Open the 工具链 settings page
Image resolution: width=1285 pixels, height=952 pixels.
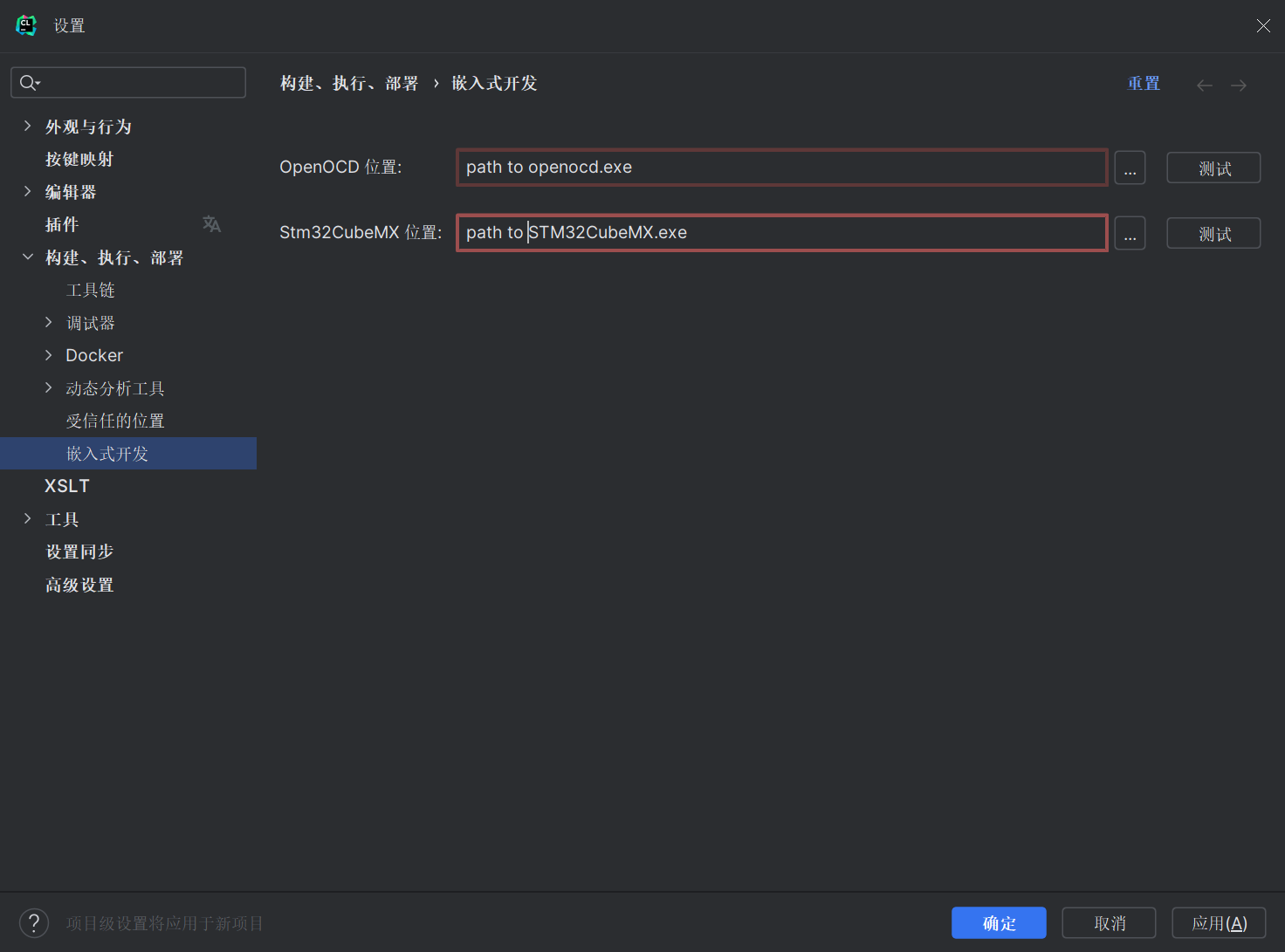(x=91, y=290)
